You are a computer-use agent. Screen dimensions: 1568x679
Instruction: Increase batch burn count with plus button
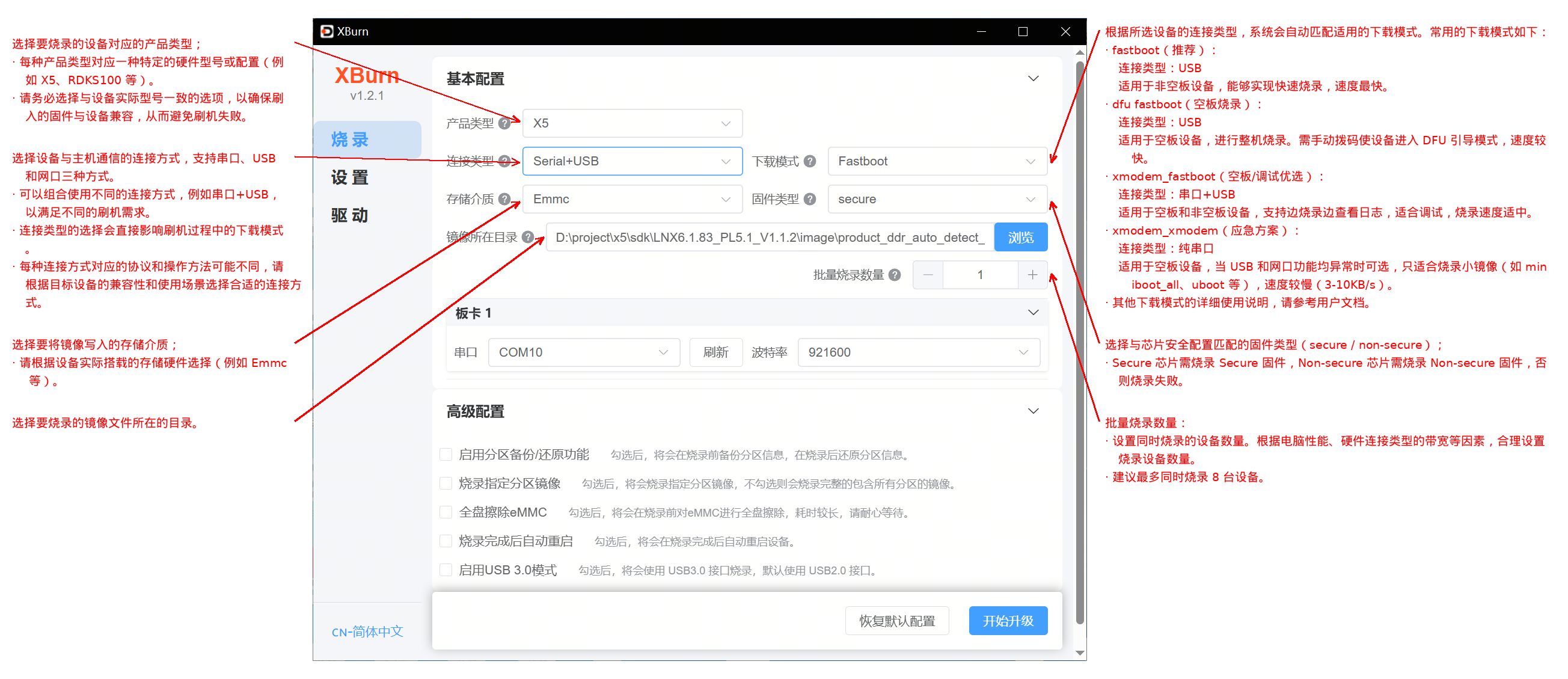(1032, 275)
